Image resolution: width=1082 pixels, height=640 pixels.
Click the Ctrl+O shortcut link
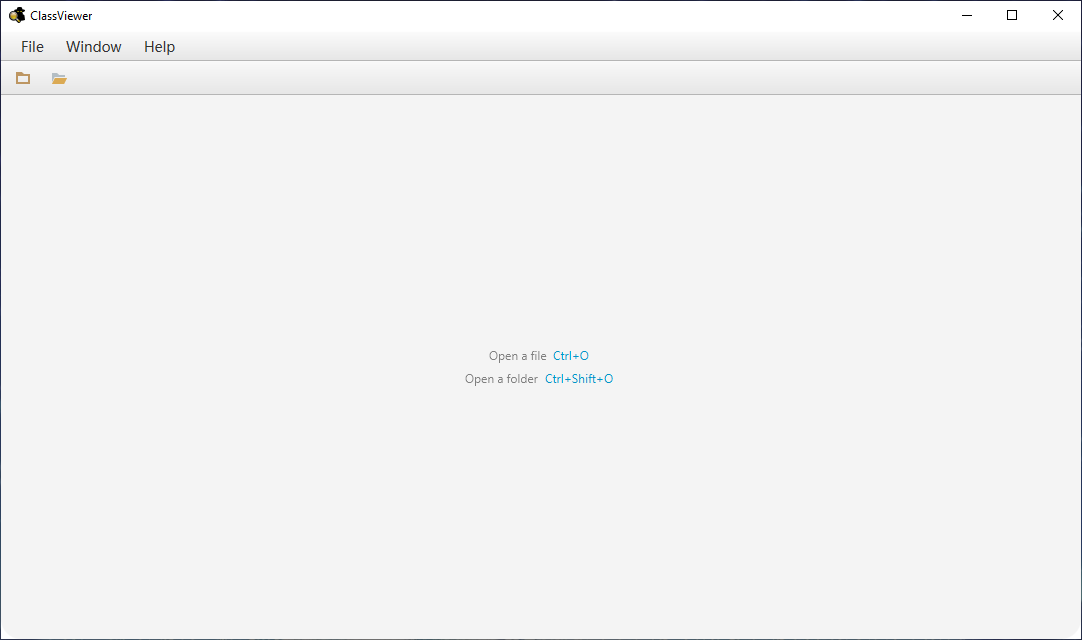tap(571, 356)
